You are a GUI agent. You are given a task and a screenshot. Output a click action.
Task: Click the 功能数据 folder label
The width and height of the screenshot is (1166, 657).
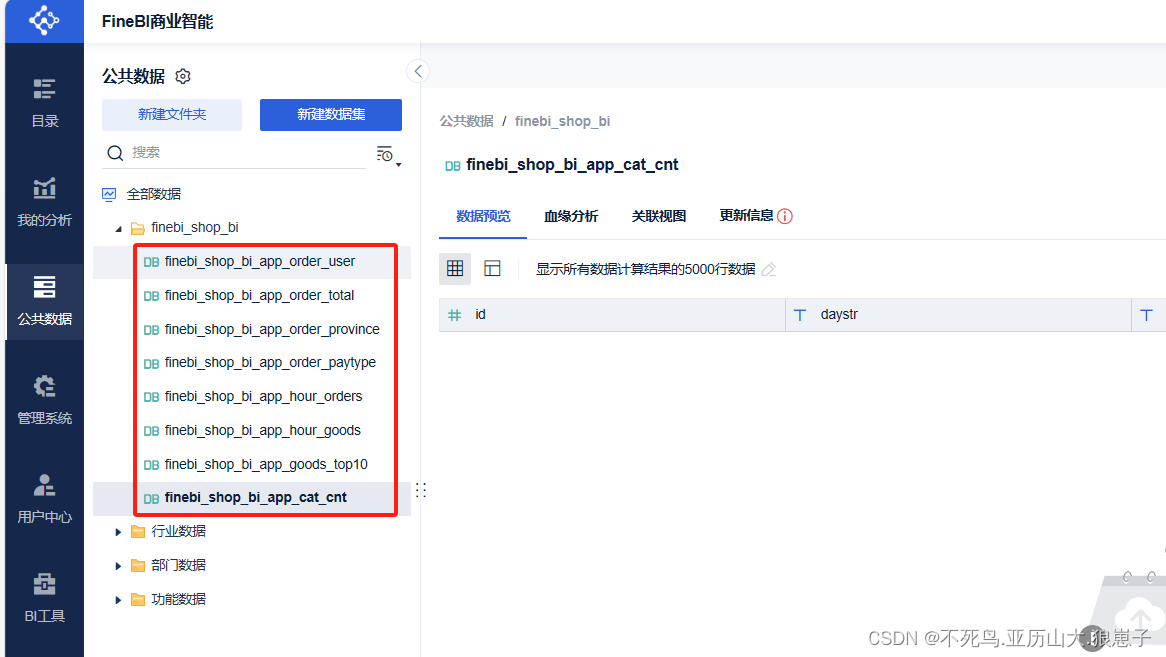(x=178, y=600)
